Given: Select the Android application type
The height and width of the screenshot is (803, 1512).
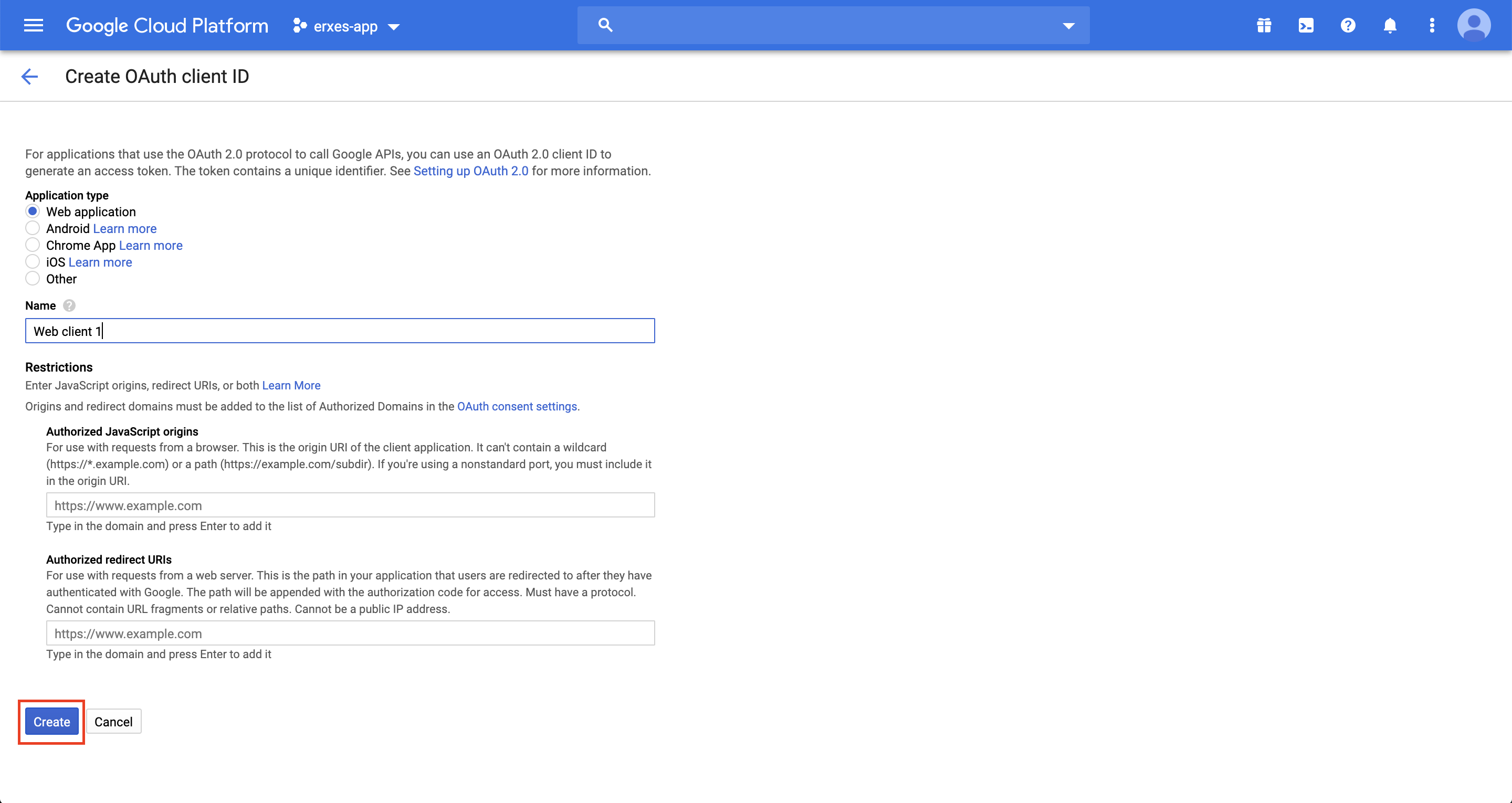Looking at the screenshot, I should 33,228.
